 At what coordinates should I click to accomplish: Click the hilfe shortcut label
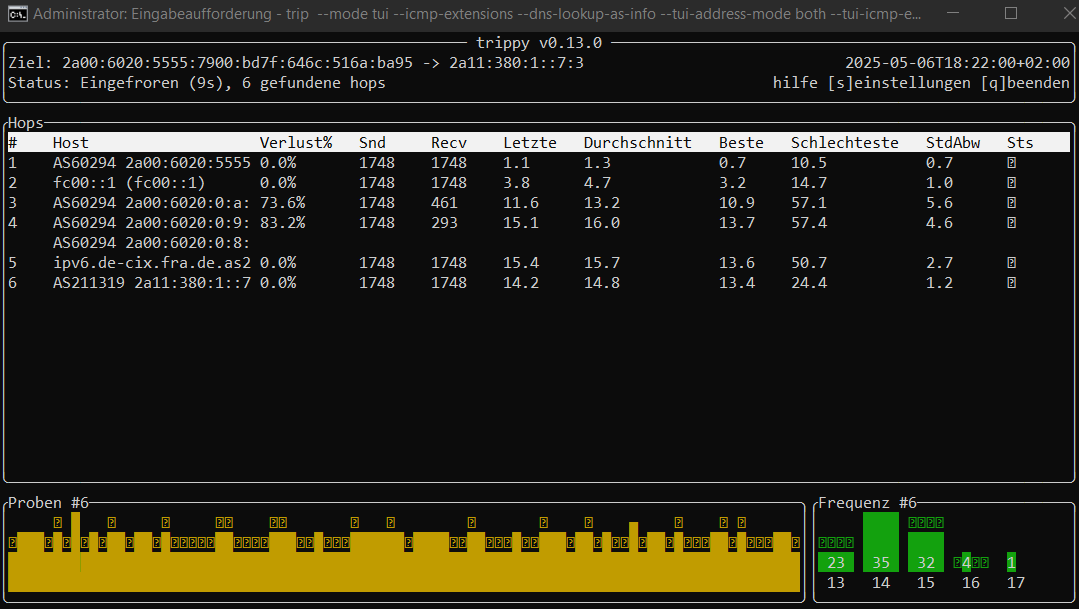pos(795,83)
